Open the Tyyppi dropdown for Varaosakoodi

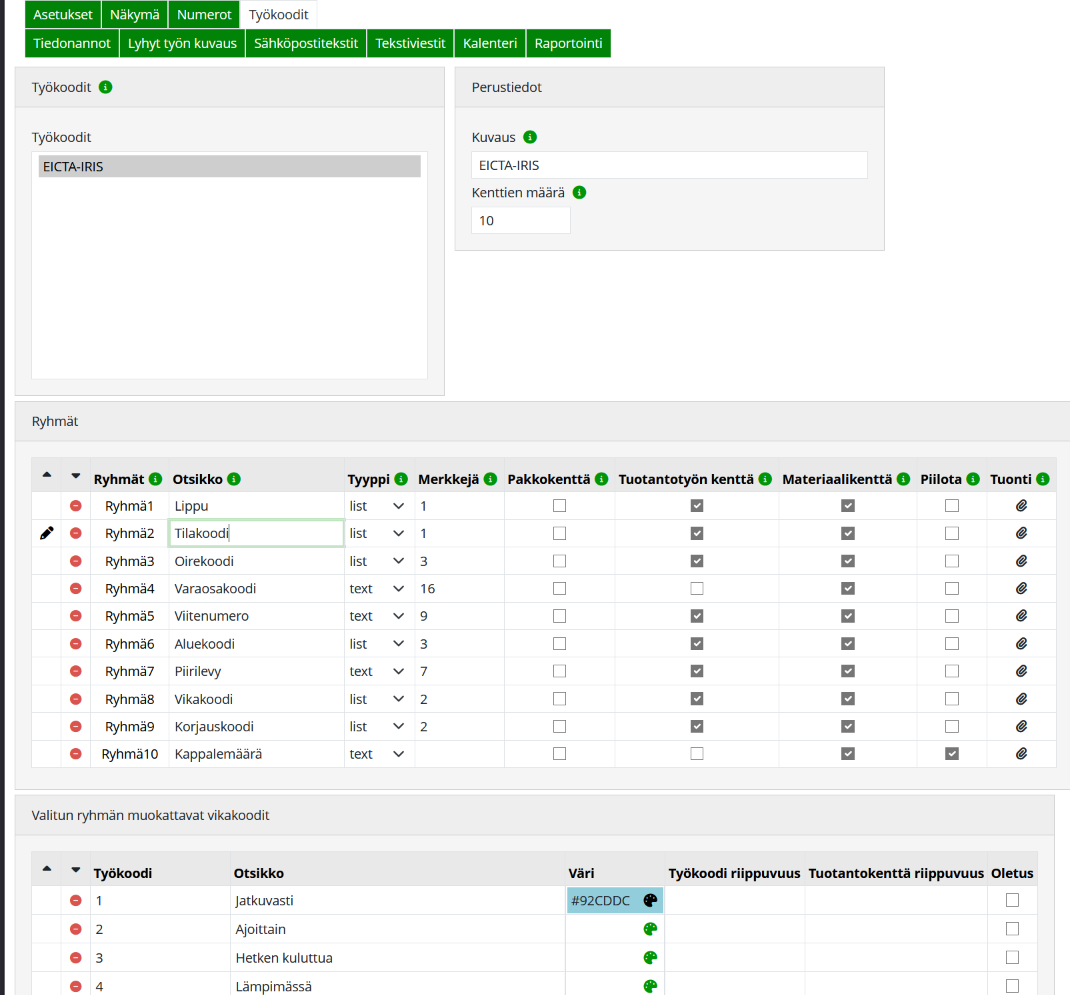pyautogui.click(x=379, y=589)
